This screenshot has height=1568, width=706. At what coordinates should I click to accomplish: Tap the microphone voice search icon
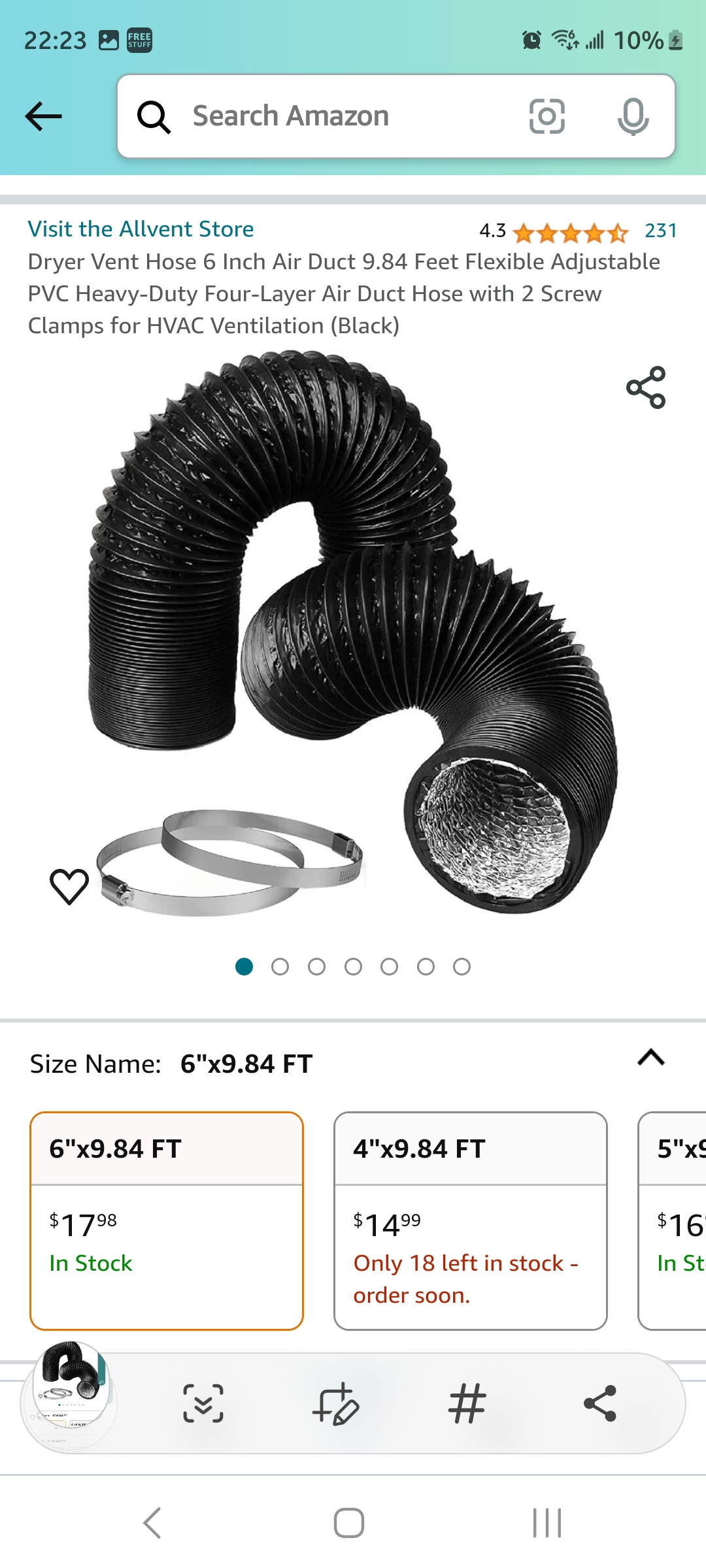633,116
